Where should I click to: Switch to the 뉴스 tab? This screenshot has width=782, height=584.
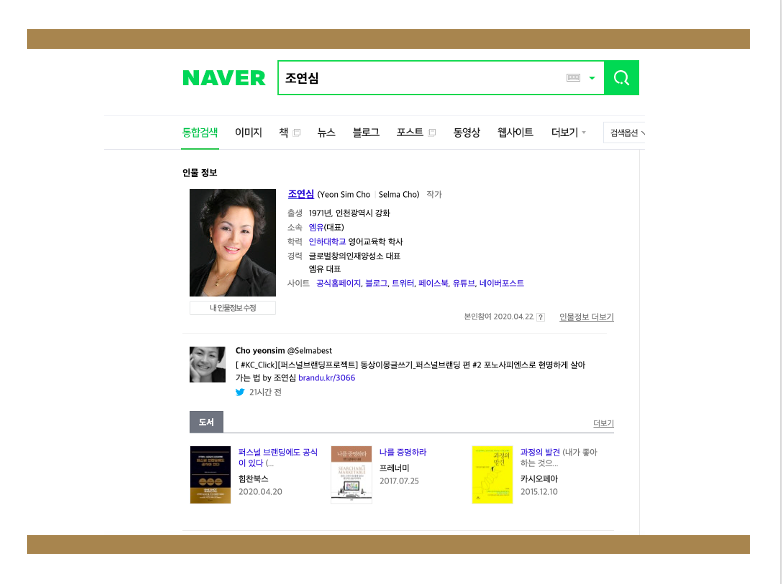click(326, 133)
